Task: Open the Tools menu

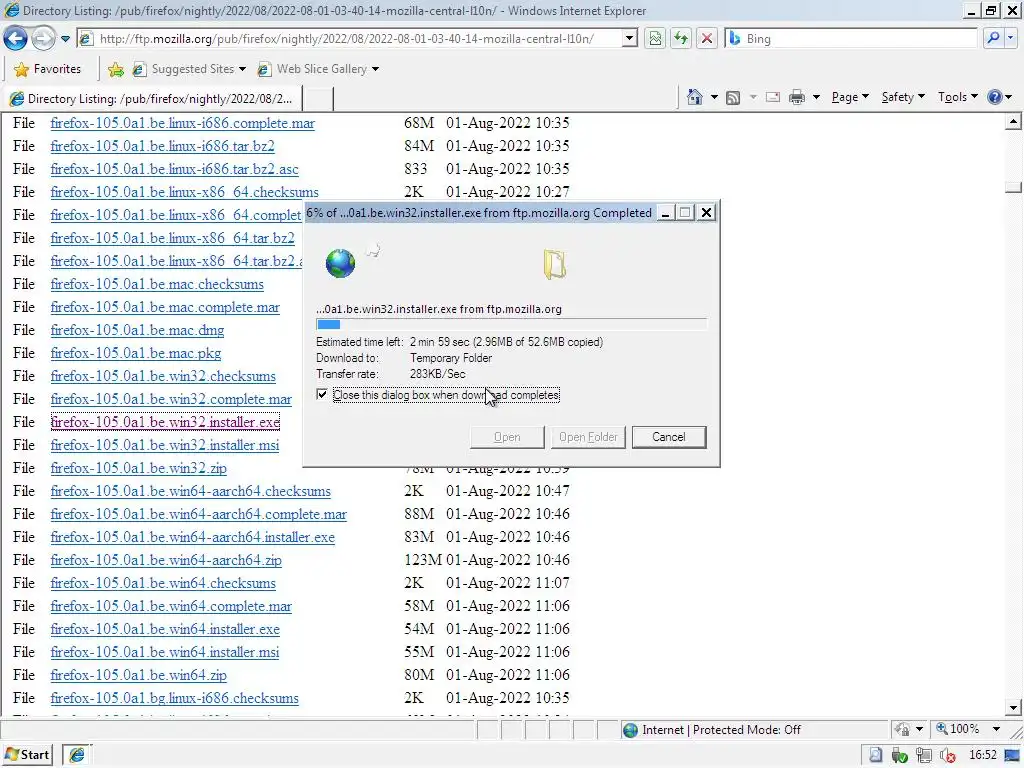Action: pos(958,97)
